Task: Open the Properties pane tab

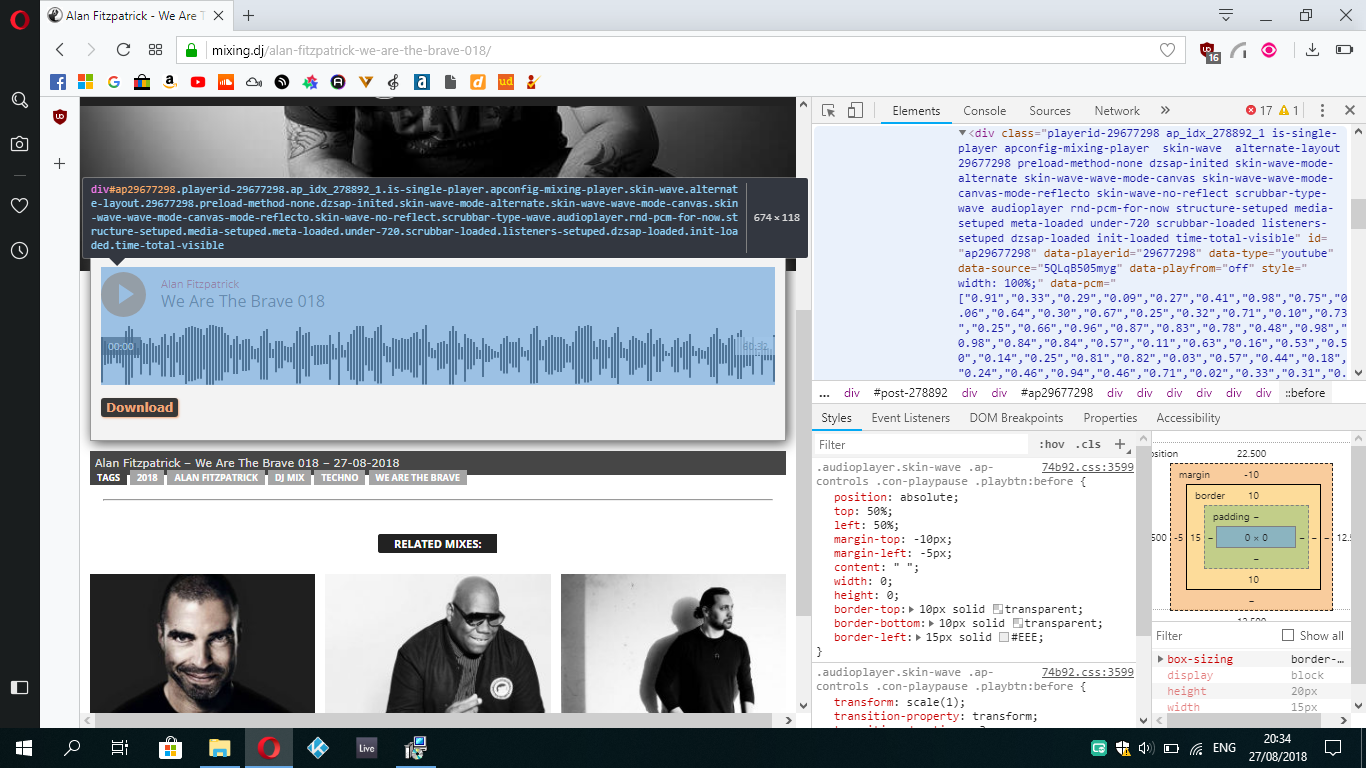Action: tap(1110, 418)
